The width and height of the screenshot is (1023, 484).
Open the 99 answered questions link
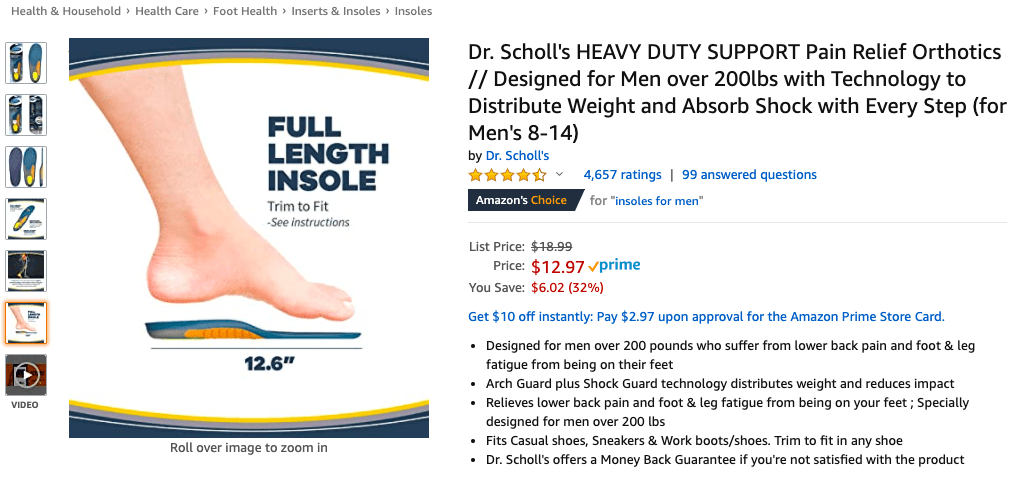[749, 175]
